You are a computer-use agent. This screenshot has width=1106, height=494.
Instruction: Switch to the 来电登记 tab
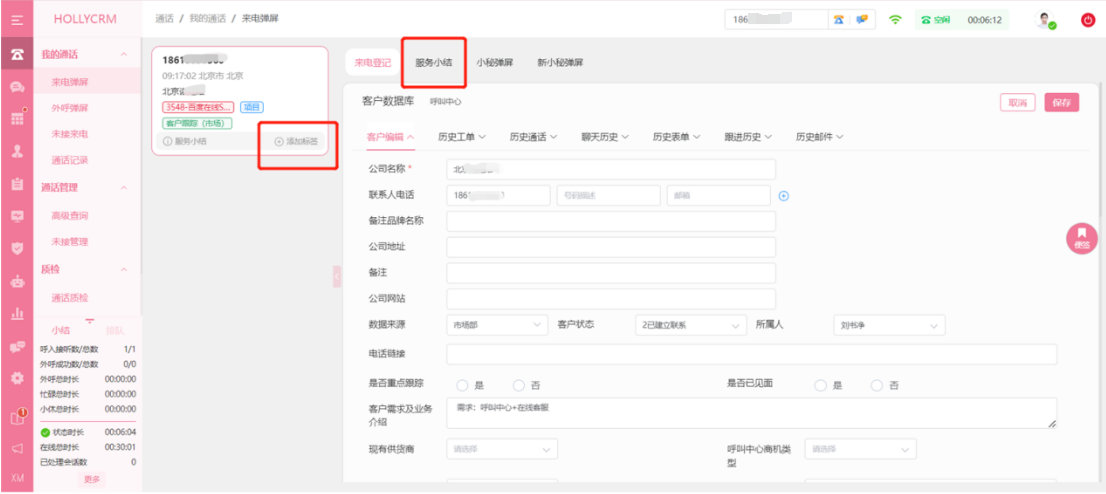pos(372,62)
